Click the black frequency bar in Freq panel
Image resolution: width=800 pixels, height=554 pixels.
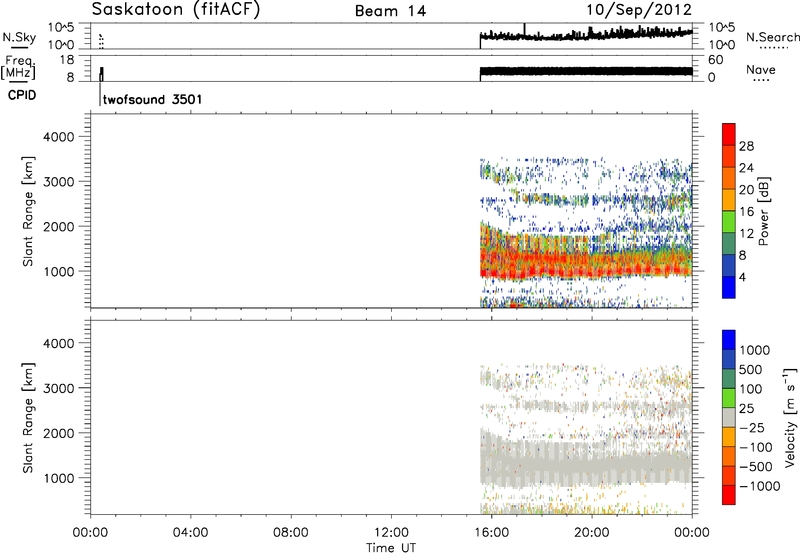[x=586, y=71]
